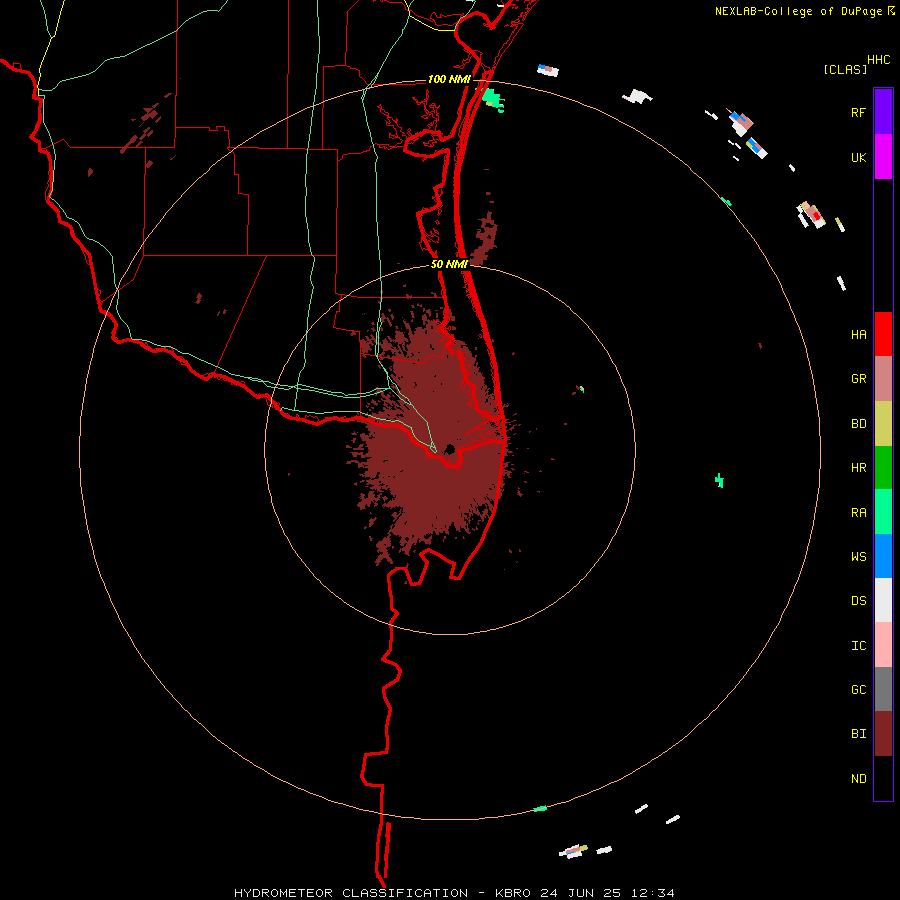Click the BD legend label
Screen dimensions: 900x900
858,424
